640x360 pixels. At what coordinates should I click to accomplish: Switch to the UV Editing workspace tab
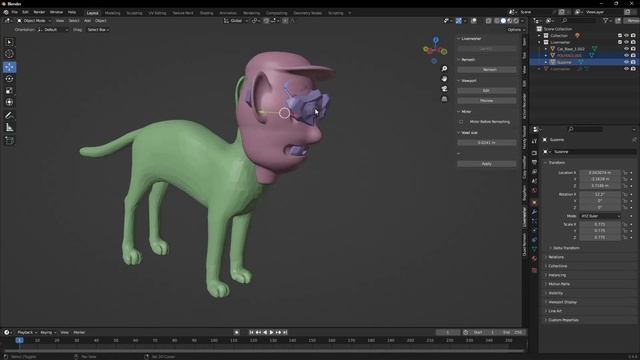(157, 13)
